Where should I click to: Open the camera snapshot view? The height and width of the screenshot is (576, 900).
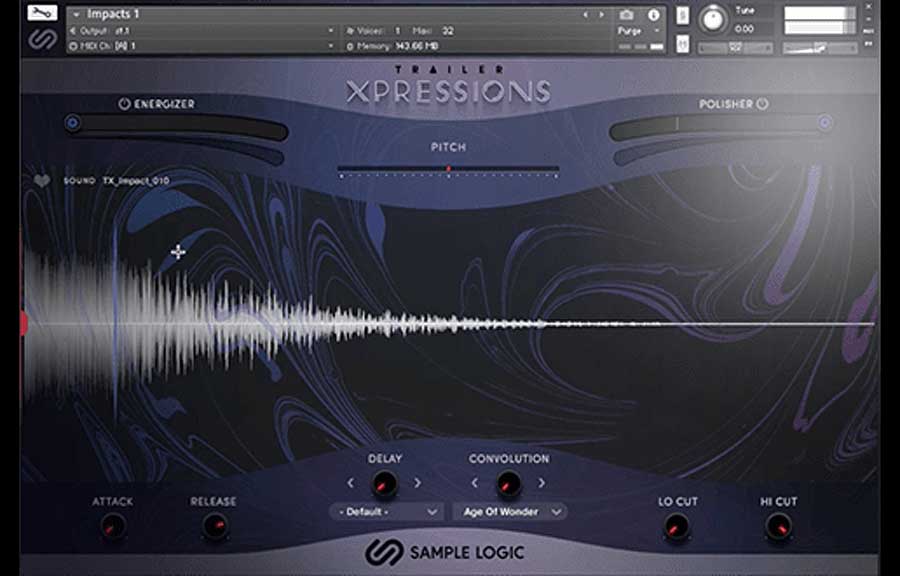[x=627, y=15]
